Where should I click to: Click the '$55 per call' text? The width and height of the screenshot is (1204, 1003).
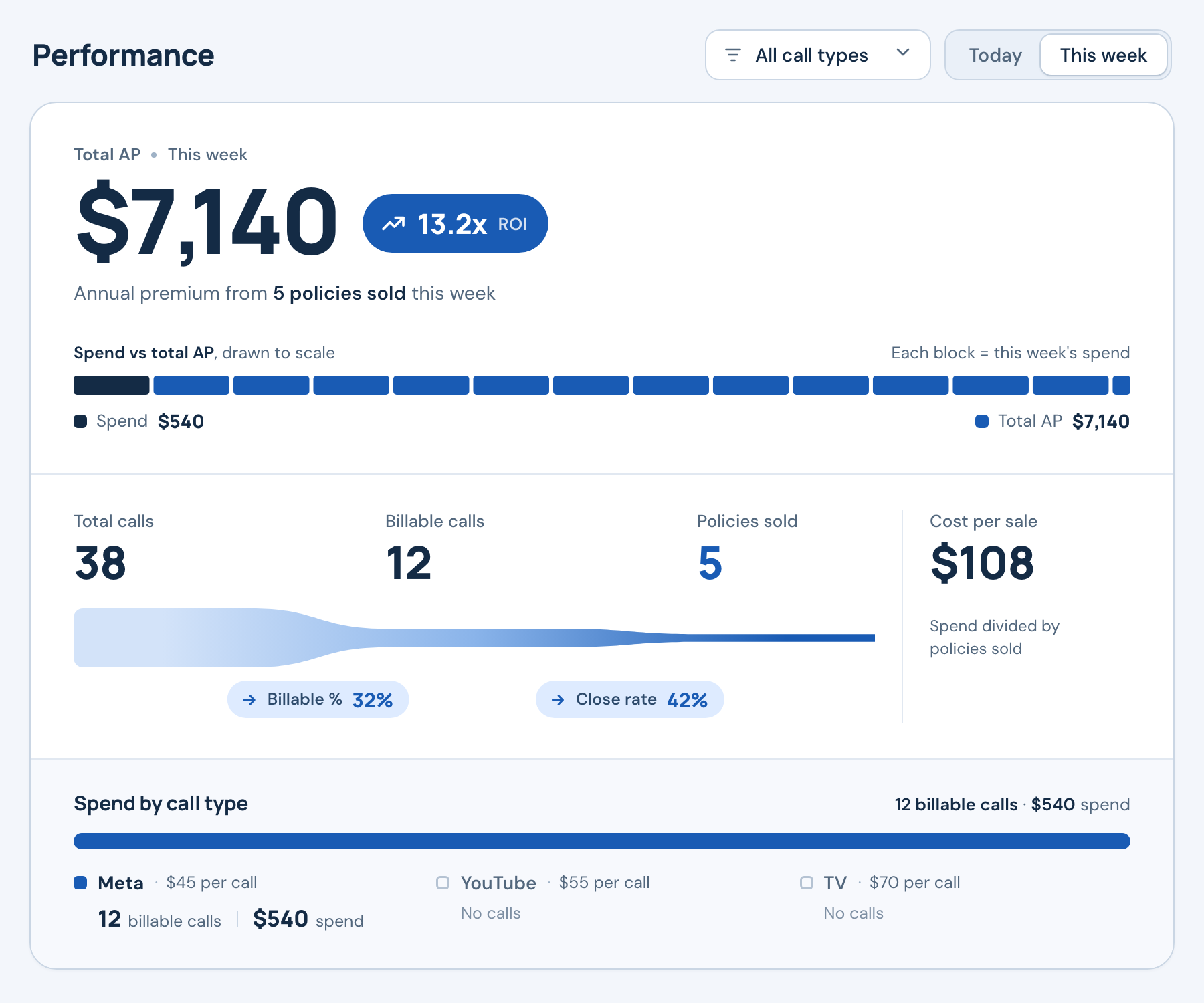[x=604, y=883]
